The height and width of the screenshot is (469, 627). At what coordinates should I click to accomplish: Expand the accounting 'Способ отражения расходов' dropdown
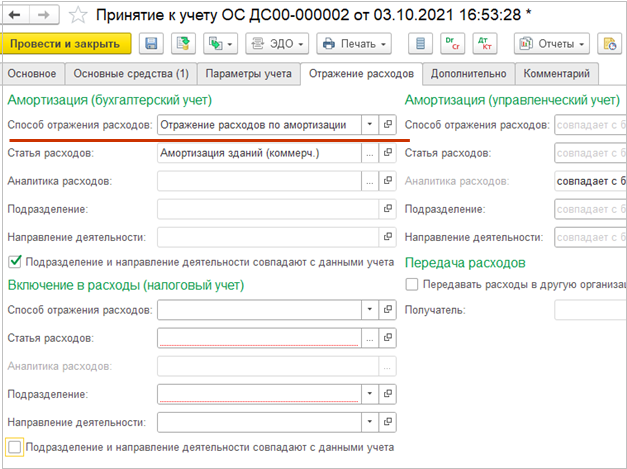(x=370, y=124)
